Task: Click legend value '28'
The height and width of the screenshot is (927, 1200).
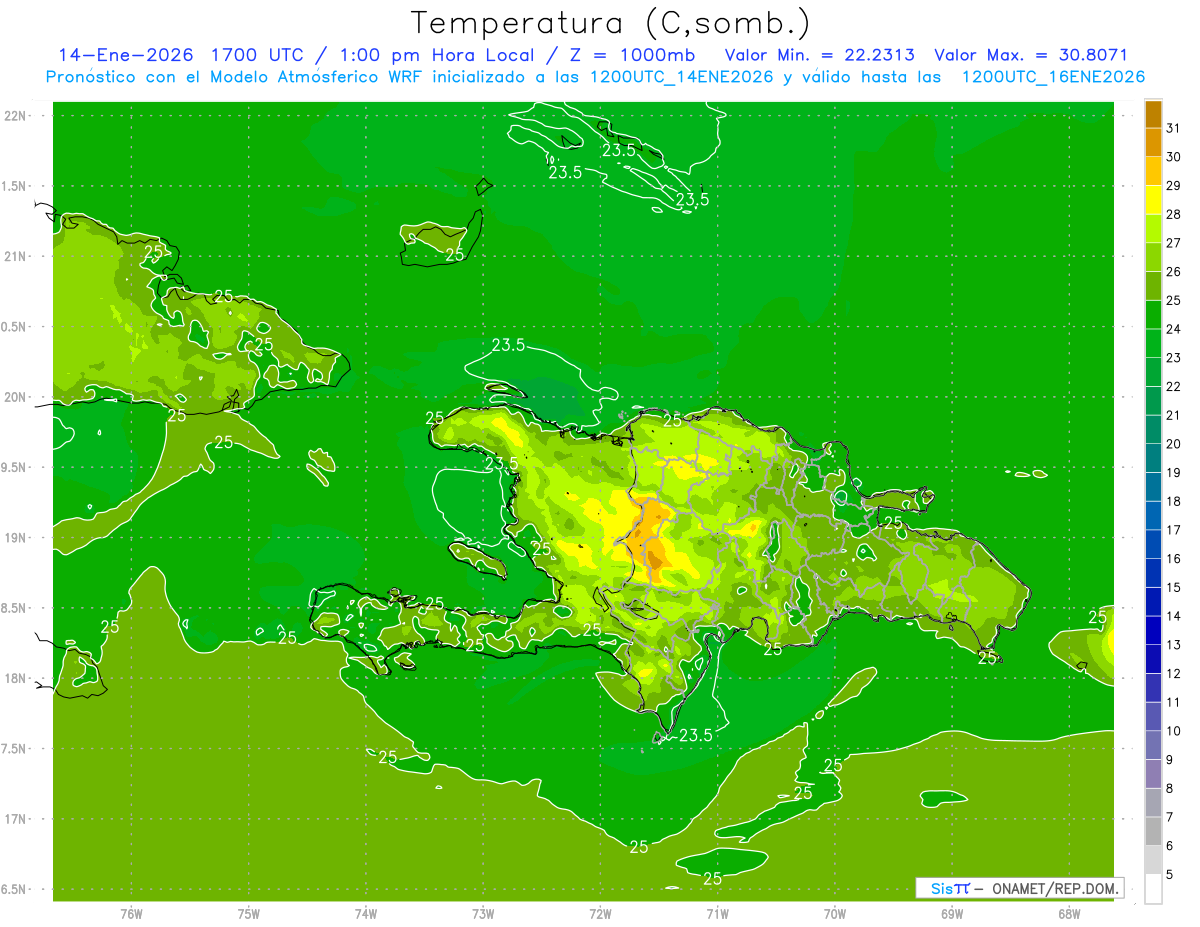Action: click(1173, 214)
